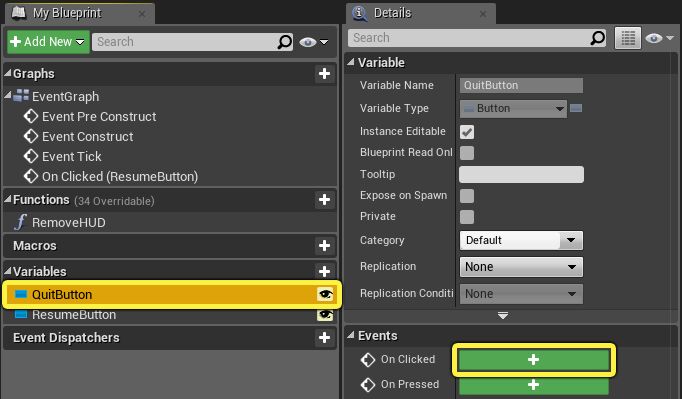
Task: Toggle ResumeButton visibility eye icon
Action: (x=325, y=315)
